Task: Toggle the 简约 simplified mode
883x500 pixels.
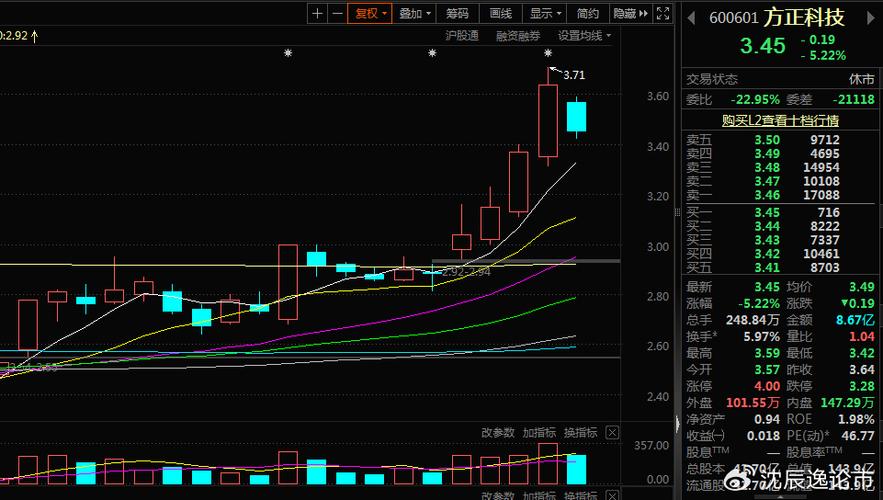Action: point(588,13)
